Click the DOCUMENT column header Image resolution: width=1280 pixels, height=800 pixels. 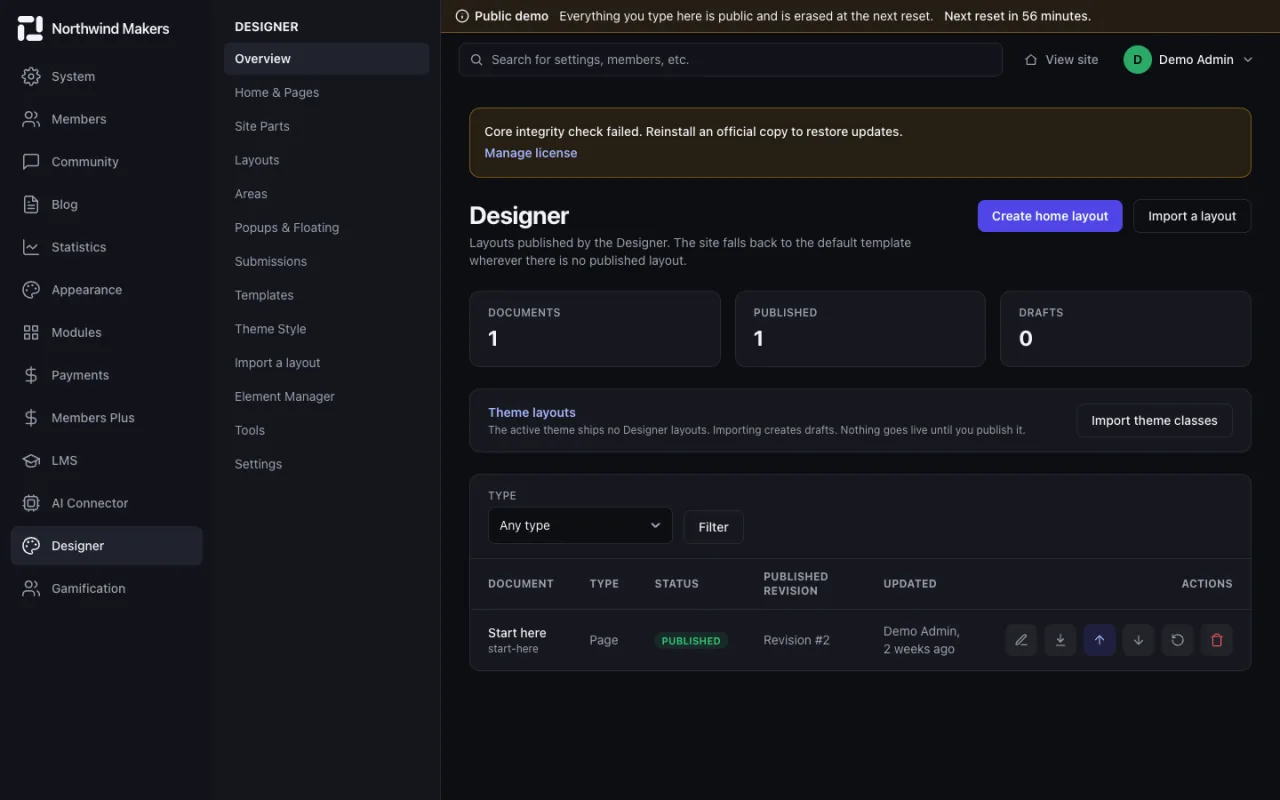[521, 584]
